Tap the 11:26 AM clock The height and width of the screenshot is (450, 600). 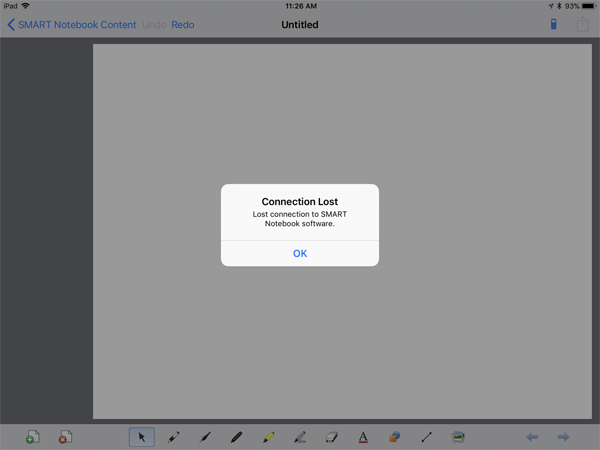pyautogui.click(x=301, y=6)
